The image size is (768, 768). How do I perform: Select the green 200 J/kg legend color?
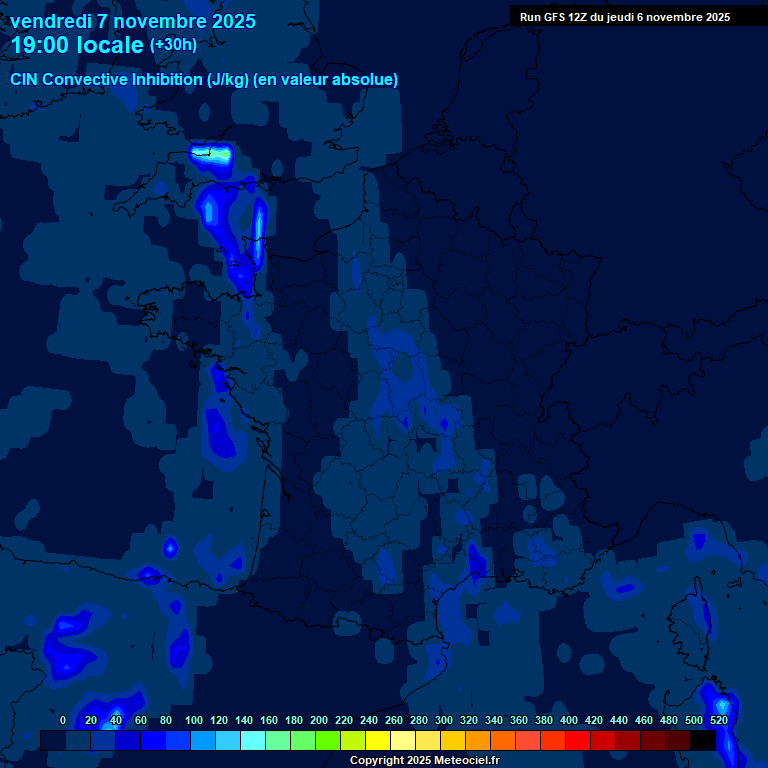328,740
